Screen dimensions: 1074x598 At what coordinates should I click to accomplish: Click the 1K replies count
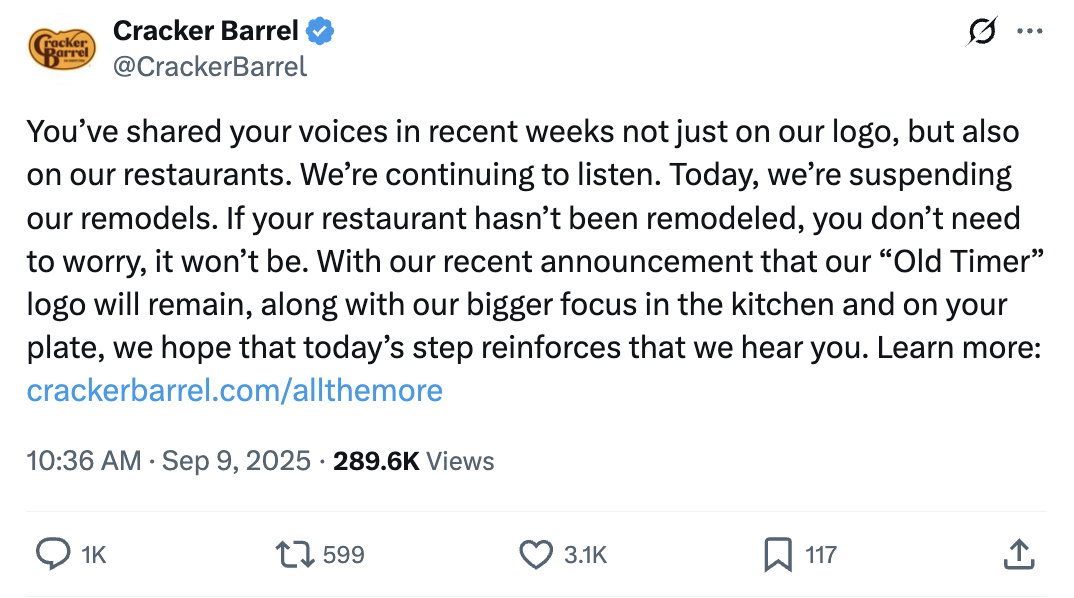[x=93, y=554]
